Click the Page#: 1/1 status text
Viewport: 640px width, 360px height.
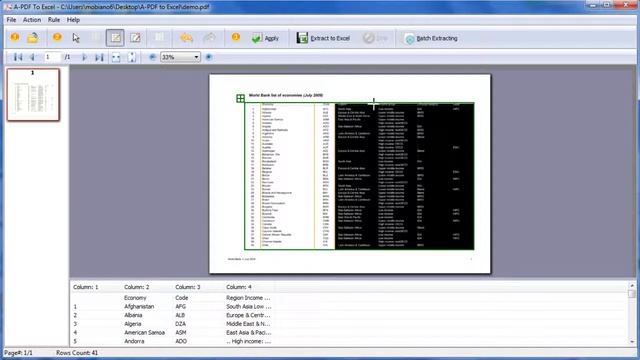[18, 353]
